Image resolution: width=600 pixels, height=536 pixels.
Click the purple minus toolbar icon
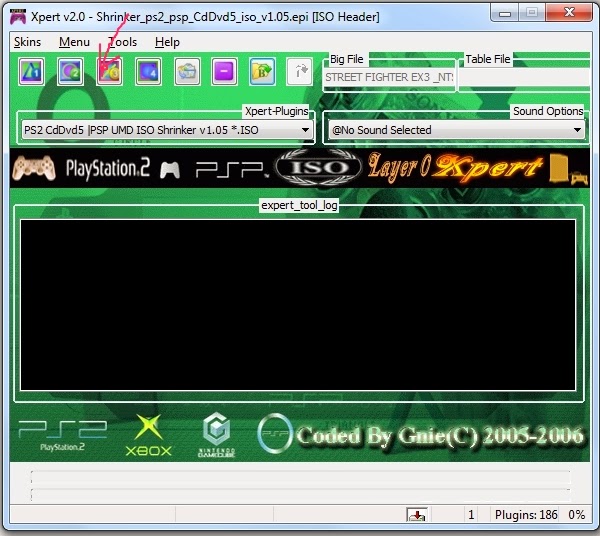tap(224, 72)
